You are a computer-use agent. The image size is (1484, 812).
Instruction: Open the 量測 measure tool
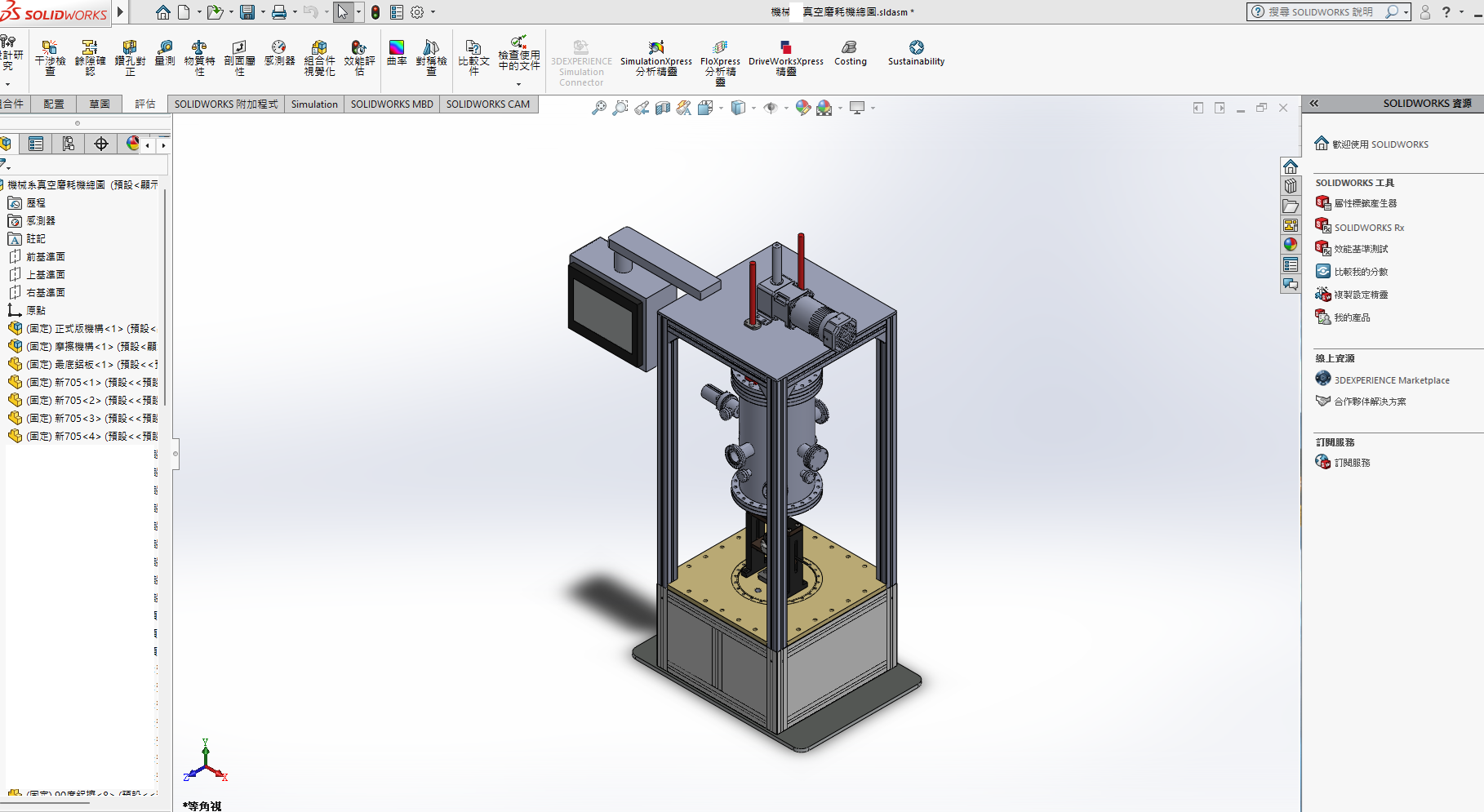pos(165,53)
